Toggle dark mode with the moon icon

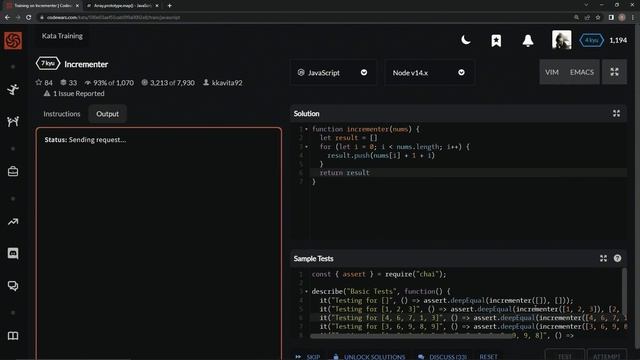pos(466,40)
